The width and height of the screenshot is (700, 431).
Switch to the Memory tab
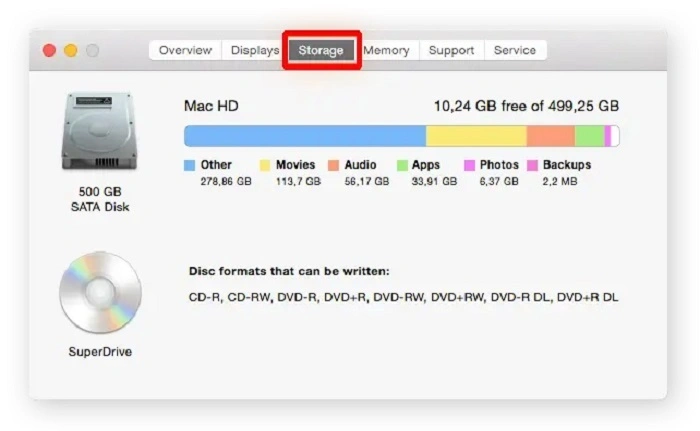coord(387,50)
